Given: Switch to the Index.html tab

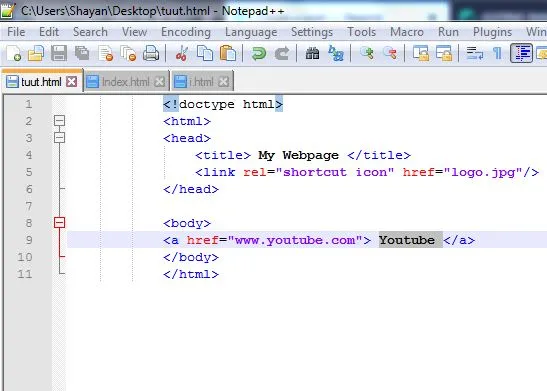Looking at the screenshot, I should coord(126,82).
